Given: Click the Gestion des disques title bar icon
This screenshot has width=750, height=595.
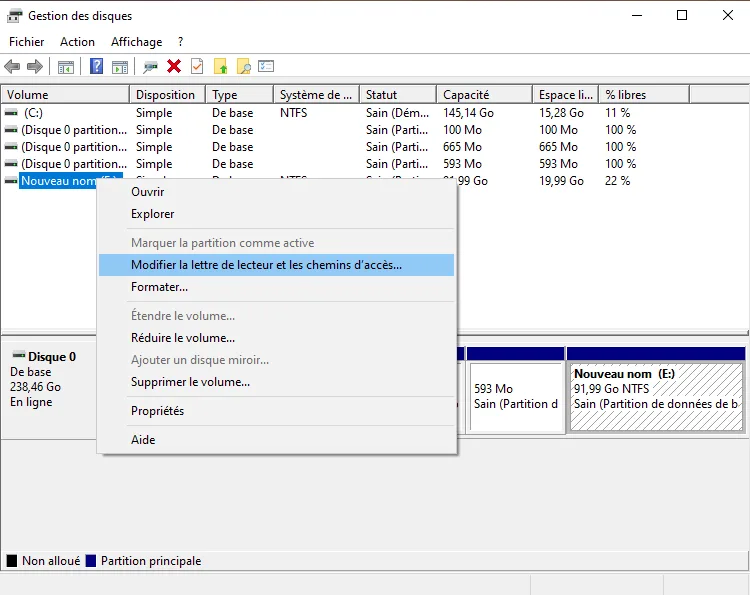Looking at the screenshot, I should click(14, 16).
